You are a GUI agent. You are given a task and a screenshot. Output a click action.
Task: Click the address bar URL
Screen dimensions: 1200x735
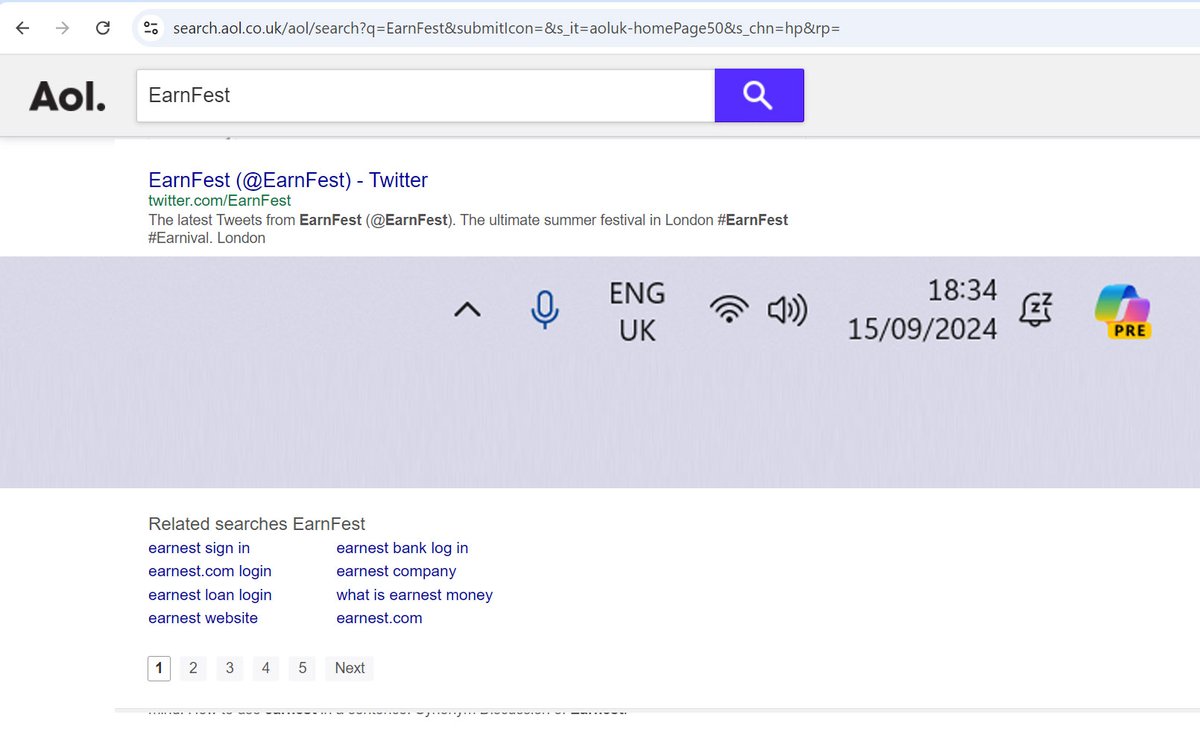click(x=506, y=28)
